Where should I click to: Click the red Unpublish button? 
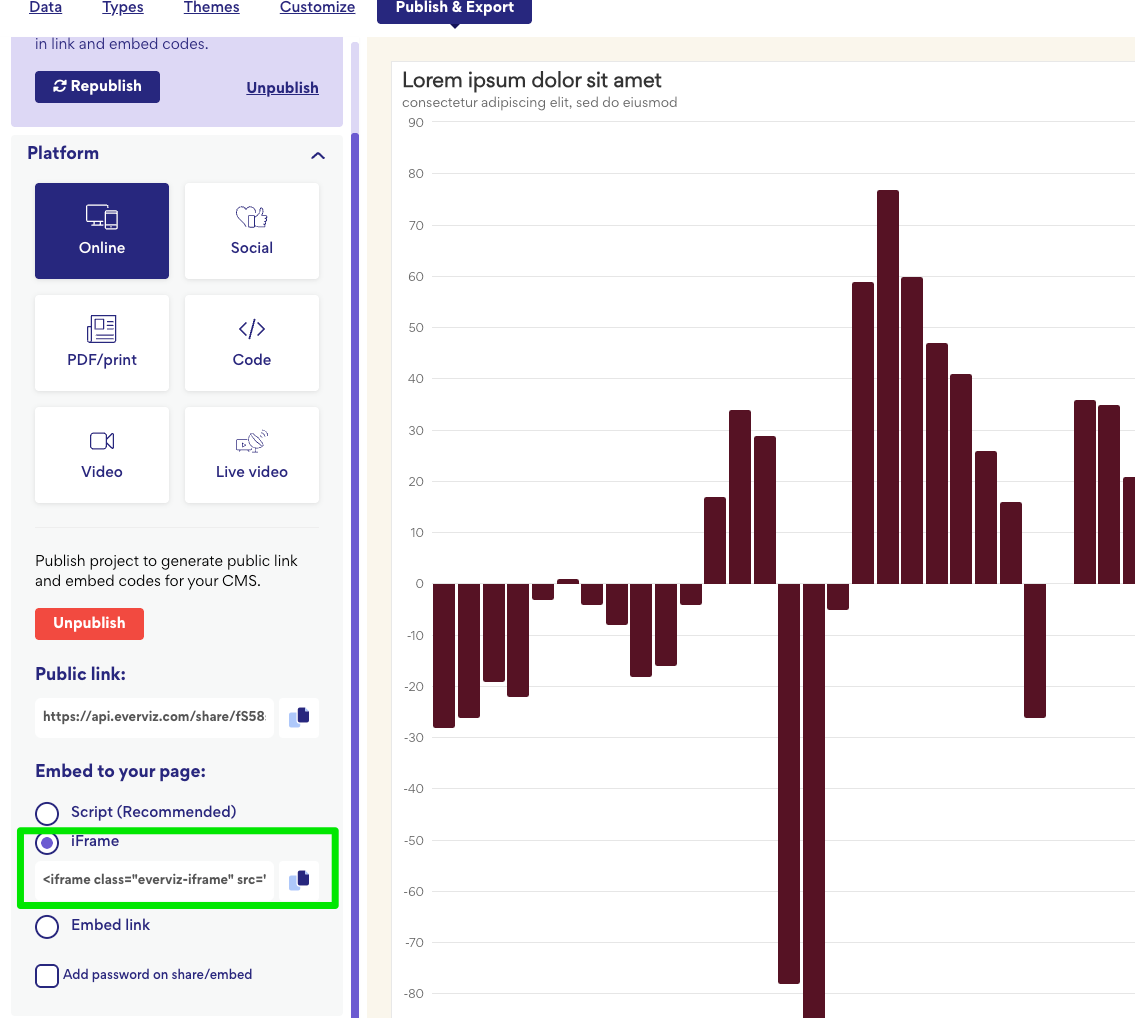pyautogui.click(x=89, y=623)
